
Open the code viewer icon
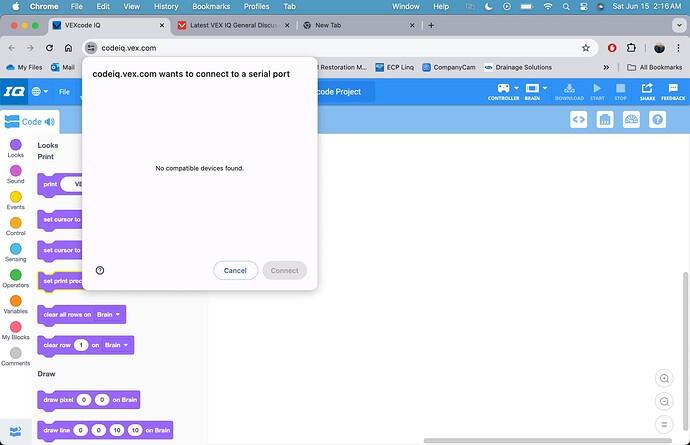(578, 120)
